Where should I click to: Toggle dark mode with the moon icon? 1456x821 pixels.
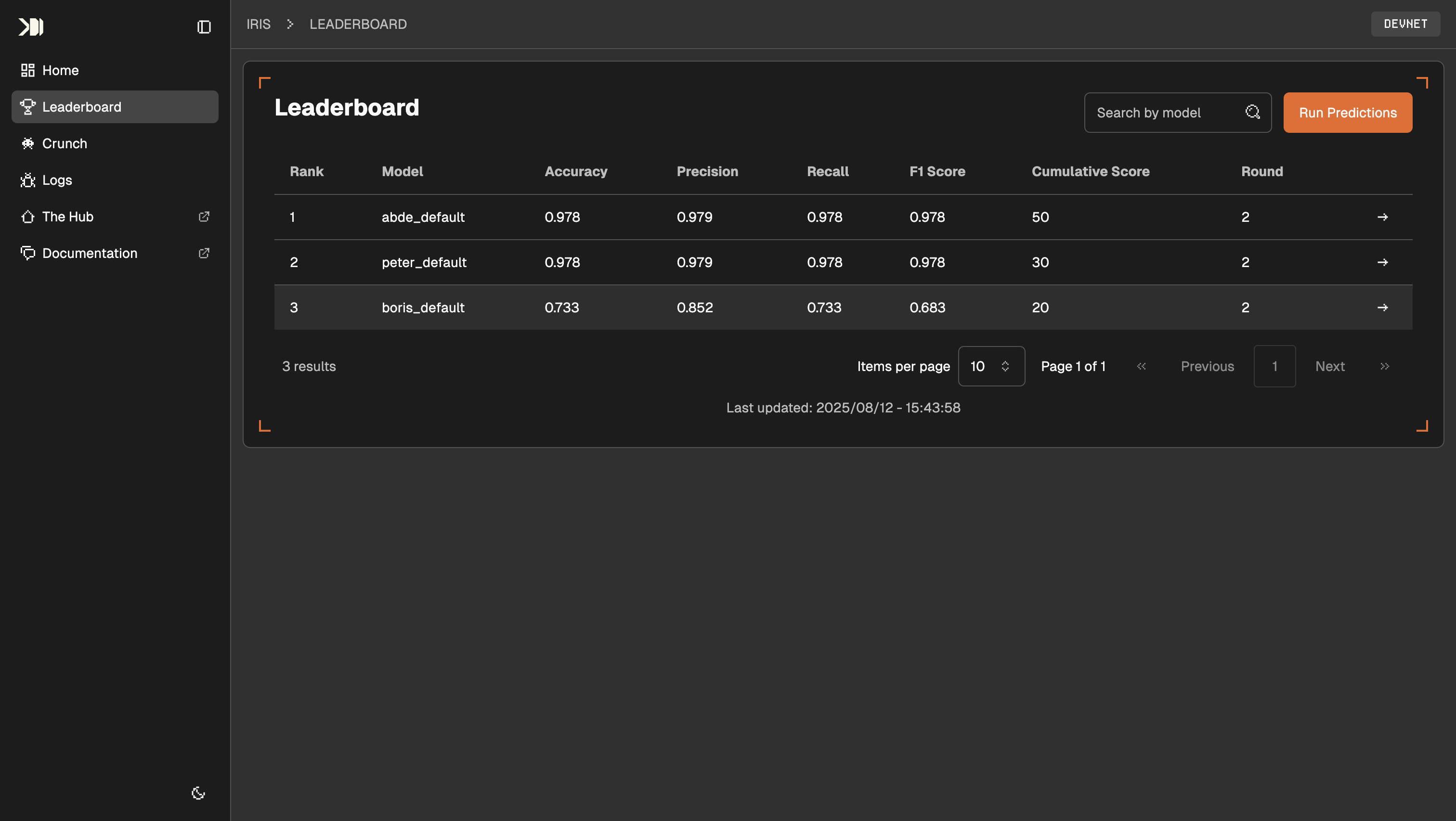(198, 793)
